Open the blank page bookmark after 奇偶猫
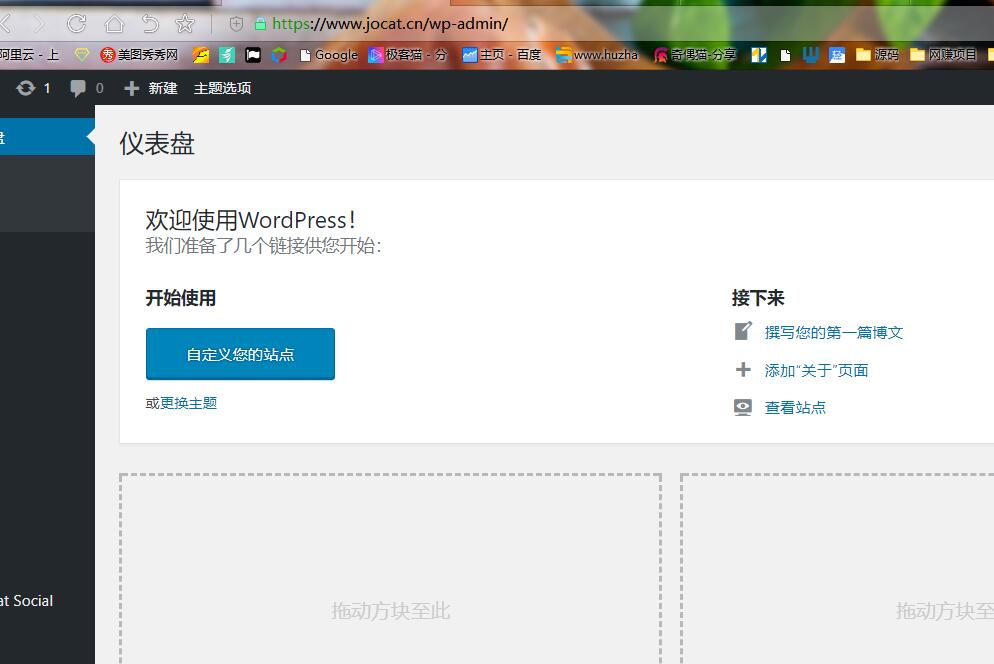Image resolution: width=994 pixels, height=664 pixels. click(x=785, y=55)
